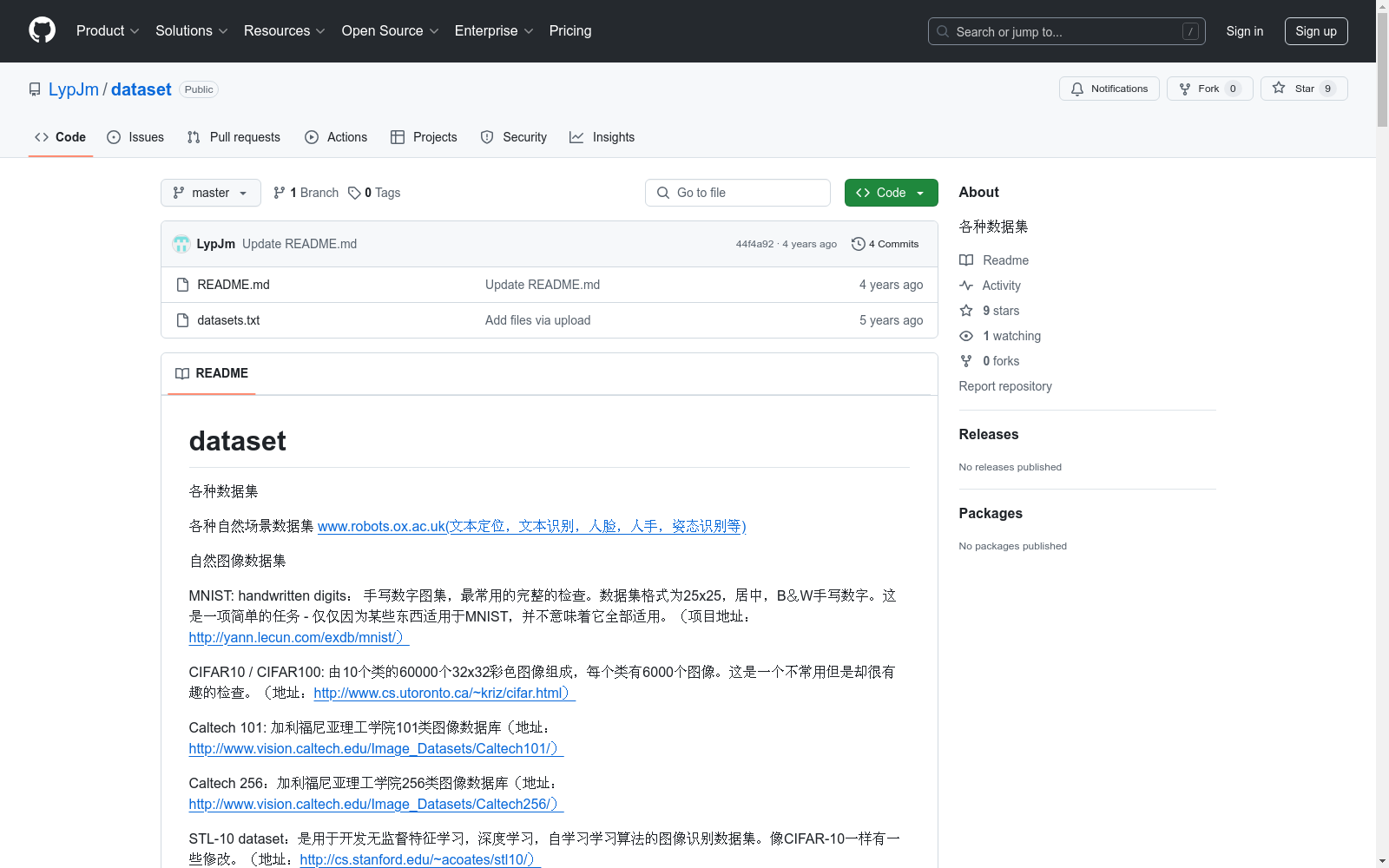
Task: Click the branch icon beside 1 Branch
Action: tap(280, 193)
